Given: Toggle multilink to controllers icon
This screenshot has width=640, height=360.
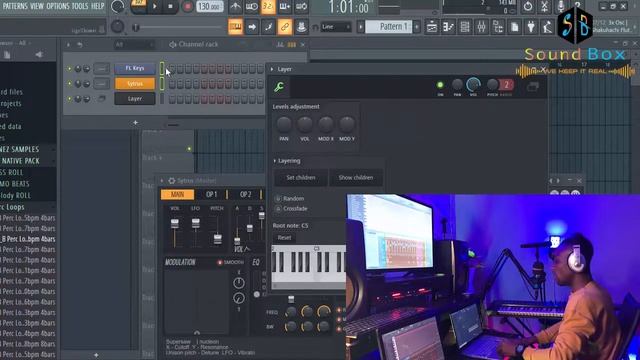Looking at the screenshot, I should click(x=284, y=27).
